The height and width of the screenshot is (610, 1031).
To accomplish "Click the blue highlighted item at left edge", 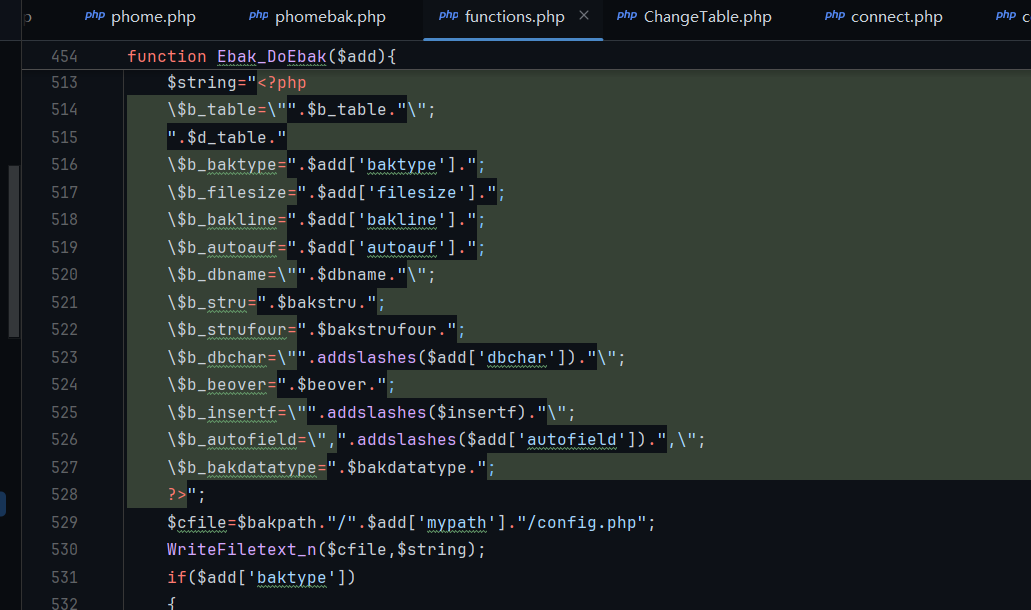I will click(3, 503).
